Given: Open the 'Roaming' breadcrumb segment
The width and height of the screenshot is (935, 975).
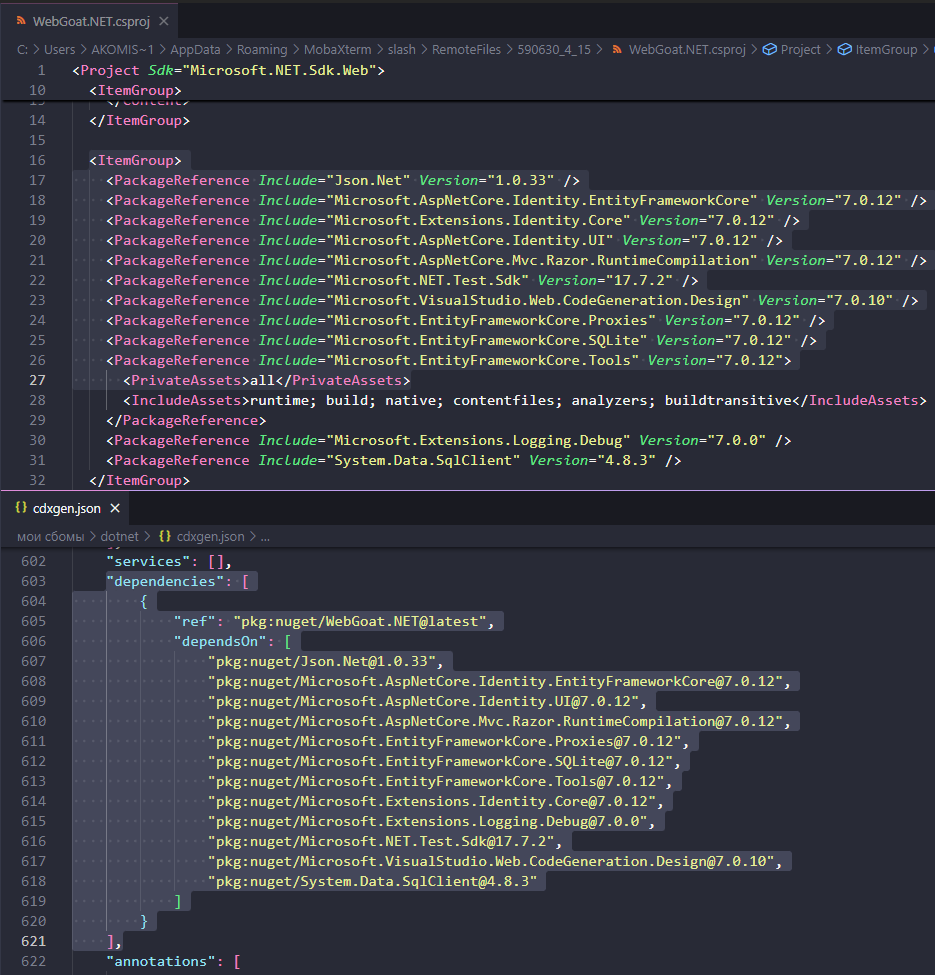Looking at the screenshot, I should point(262,50).
